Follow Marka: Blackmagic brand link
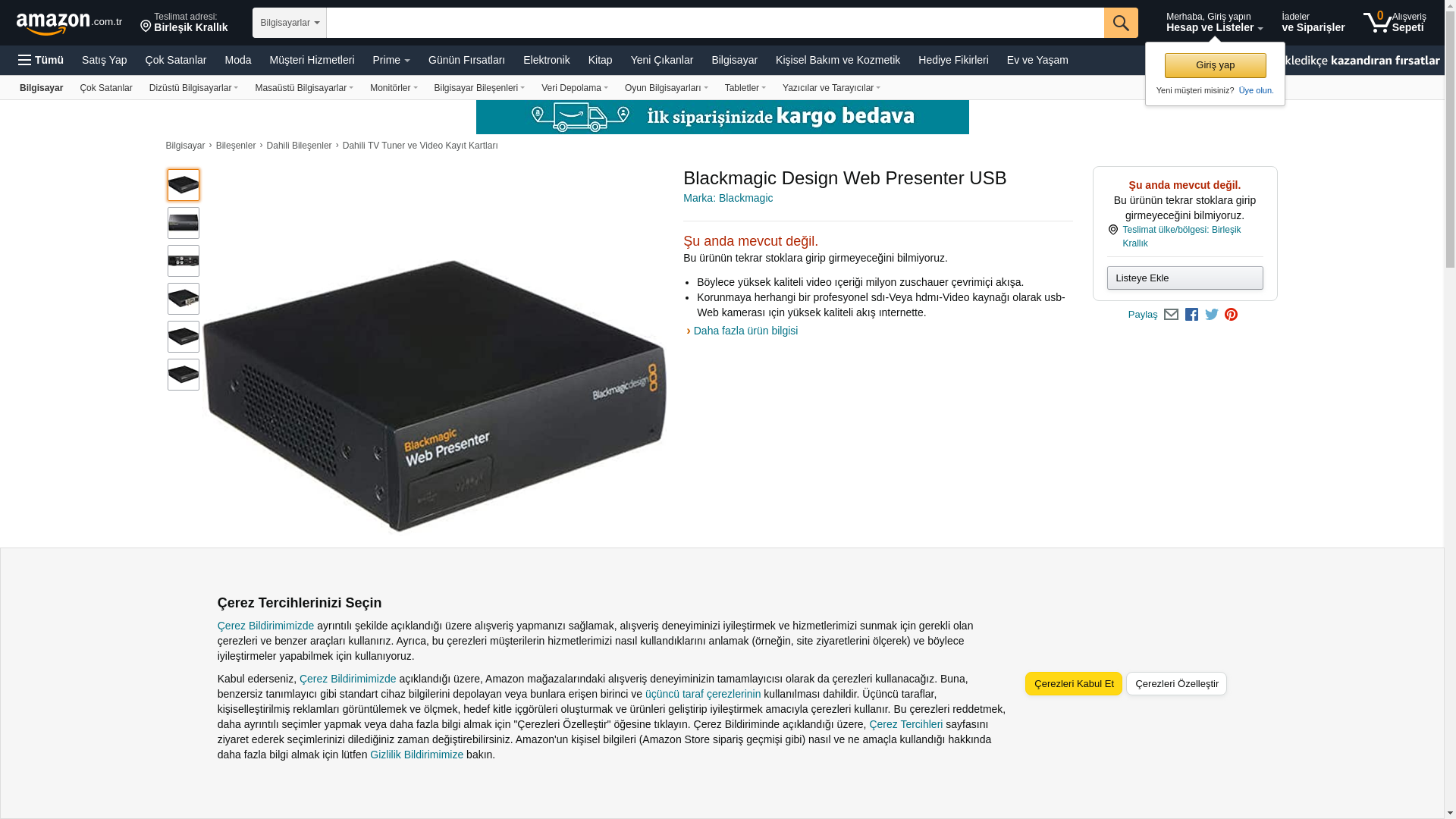This screenshot has height=819, width=1456. (x=728, y=198)
